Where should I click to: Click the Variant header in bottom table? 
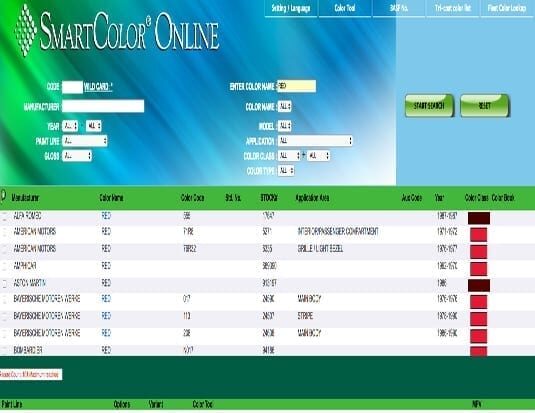click(x=156, y=404)
